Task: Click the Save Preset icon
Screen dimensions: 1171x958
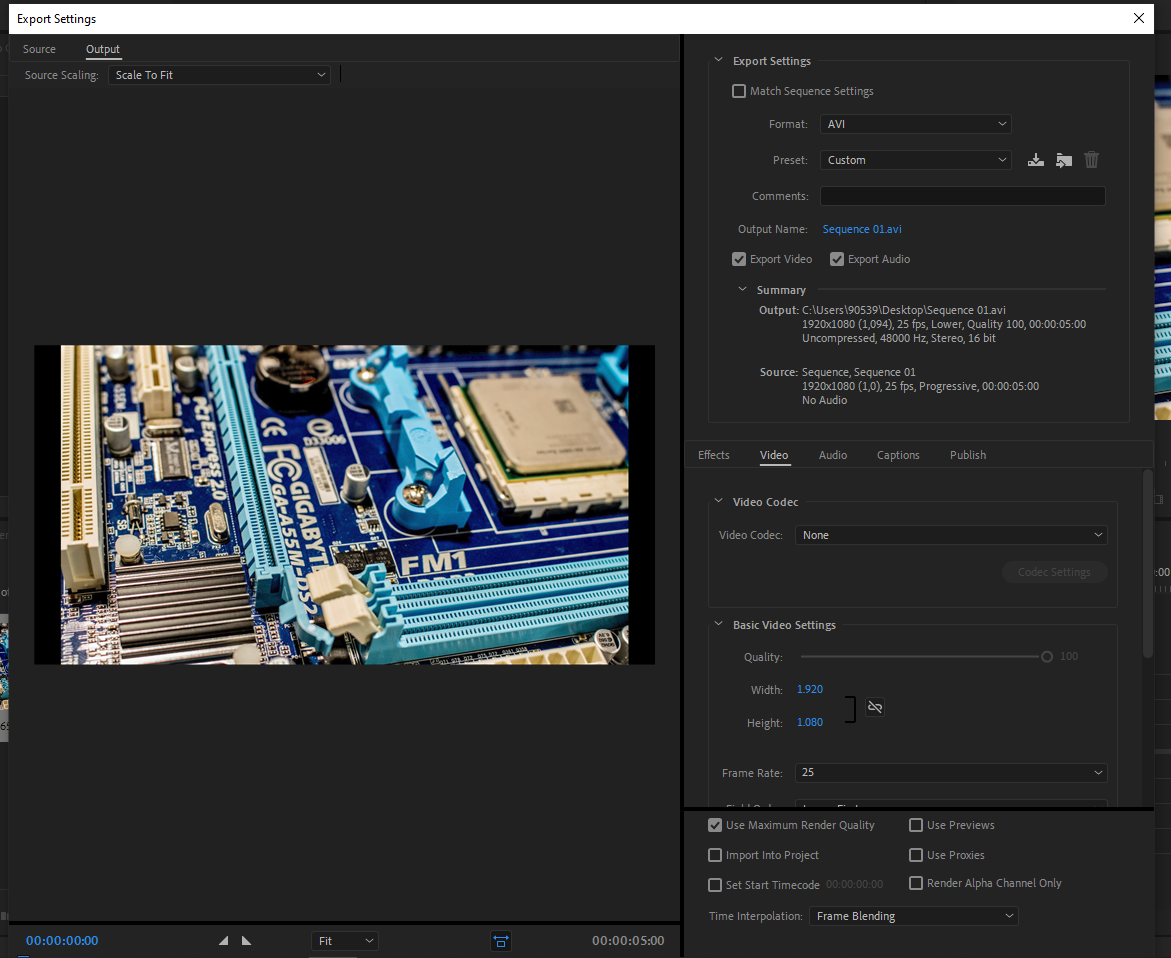Action: (x=1035, y=160)
